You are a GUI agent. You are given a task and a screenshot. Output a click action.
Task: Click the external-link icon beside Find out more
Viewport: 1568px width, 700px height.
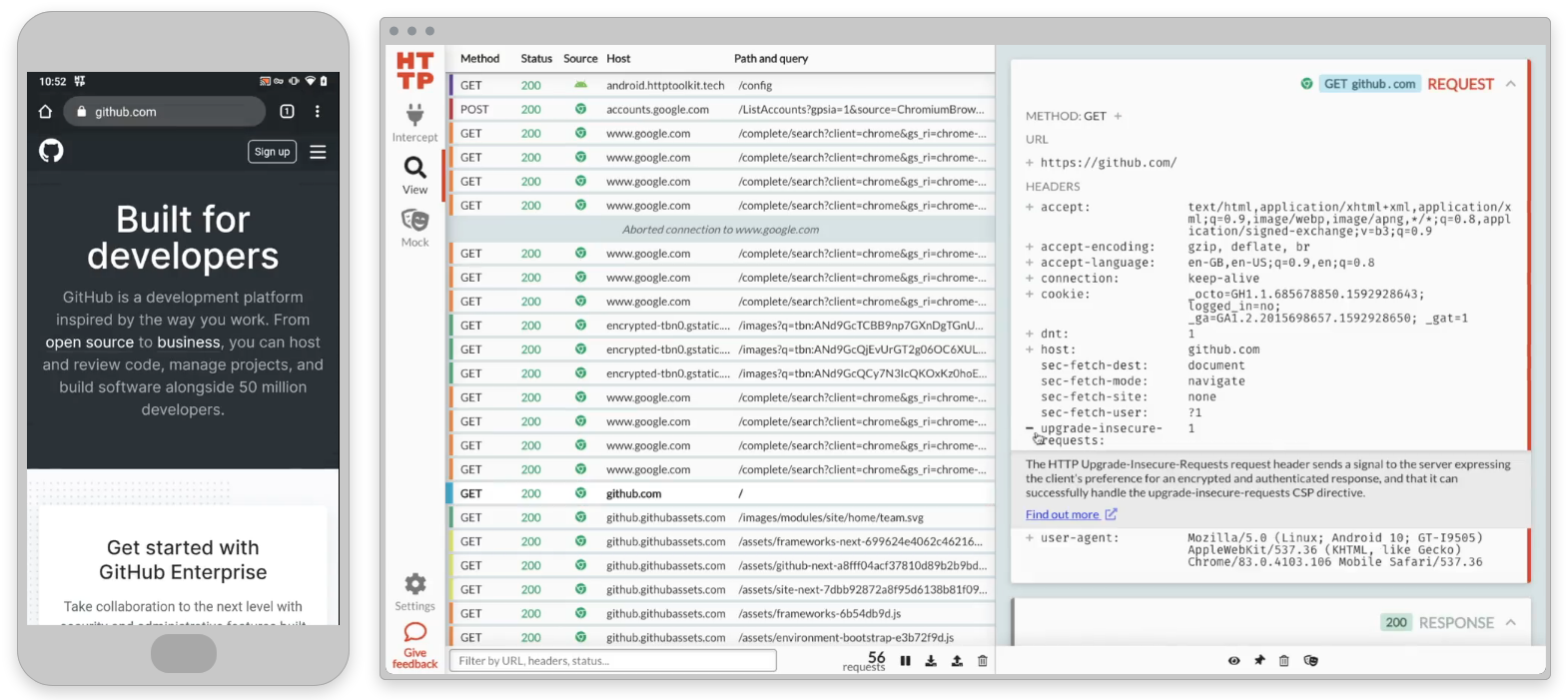pyautogui.click(x=1111, y=514)
